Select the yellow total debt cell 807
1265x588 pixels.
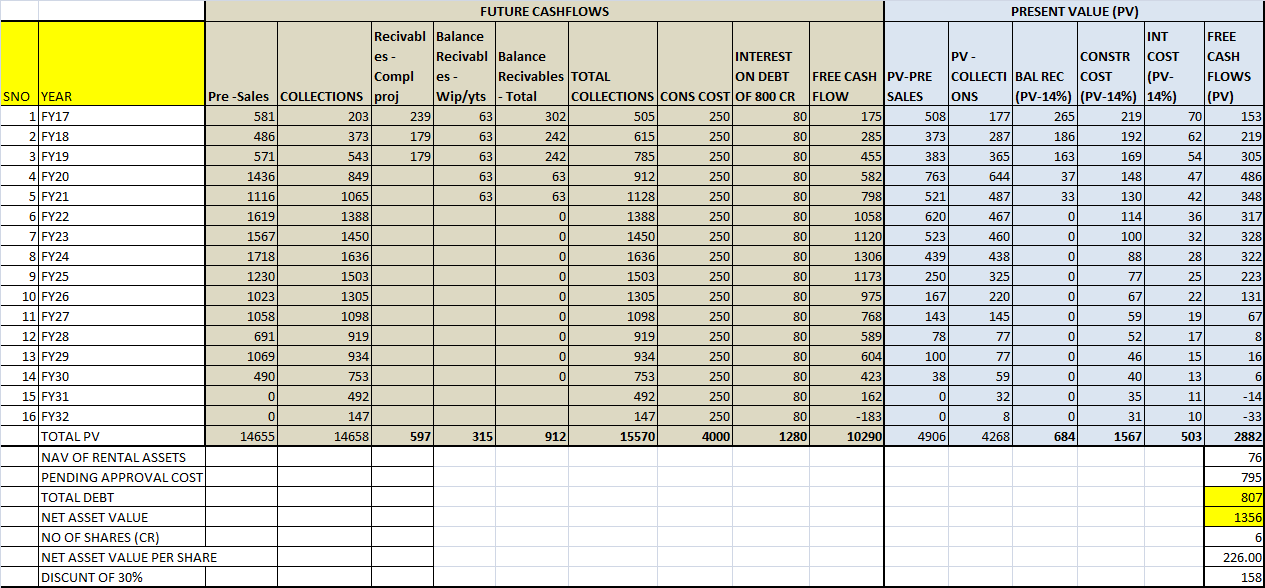click(x=1234, y=497)
